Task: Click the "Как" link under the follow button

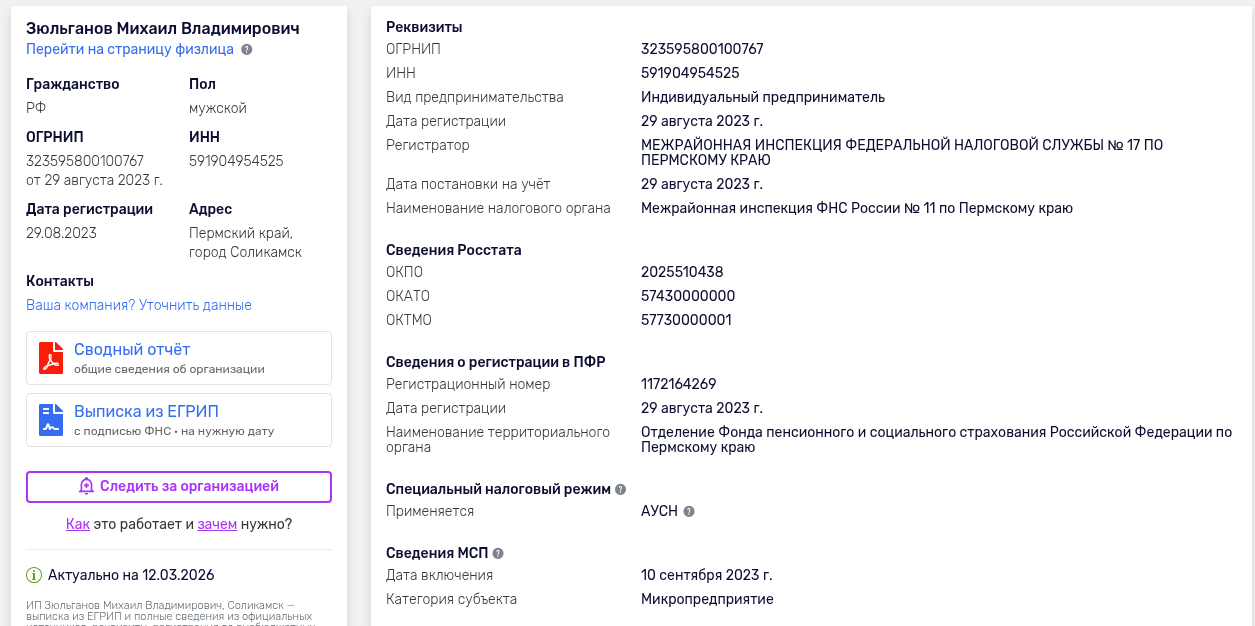Action: 78,524
